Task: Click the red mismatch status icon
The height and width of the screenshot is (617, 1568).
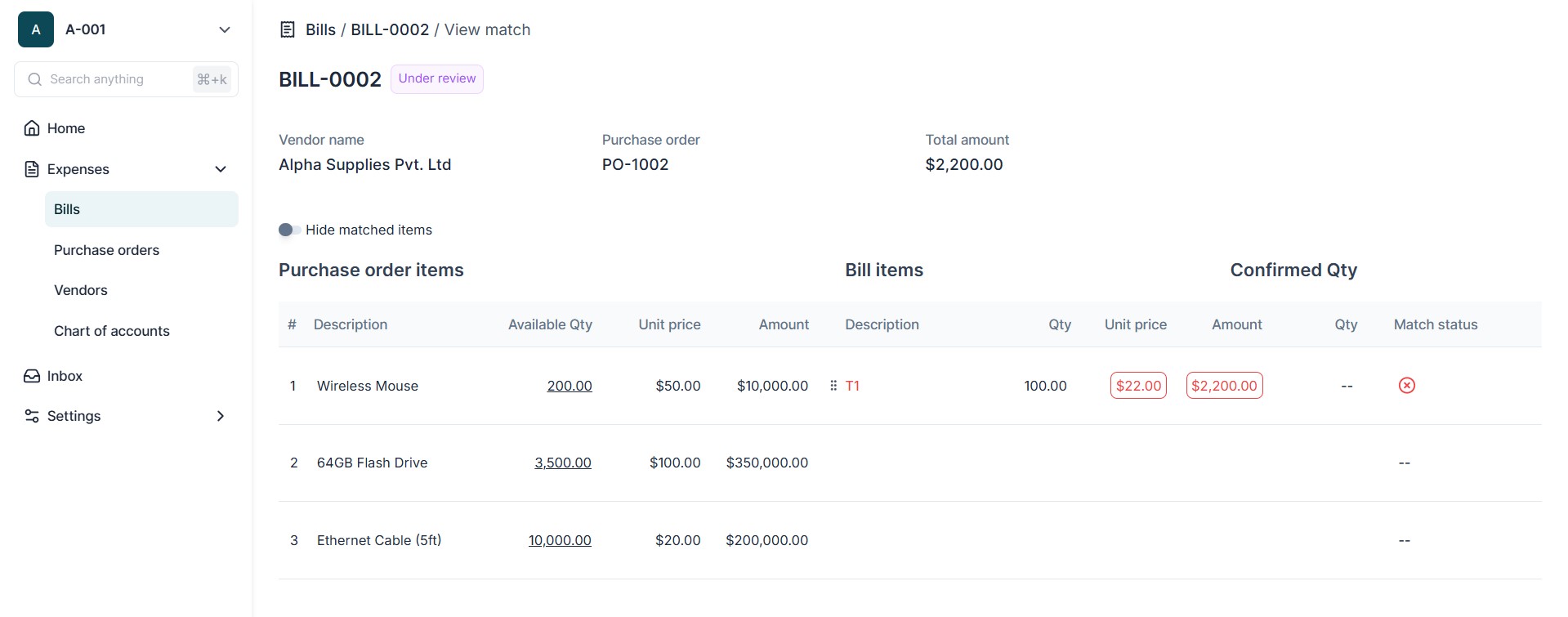Action: tap(1406, 386)
